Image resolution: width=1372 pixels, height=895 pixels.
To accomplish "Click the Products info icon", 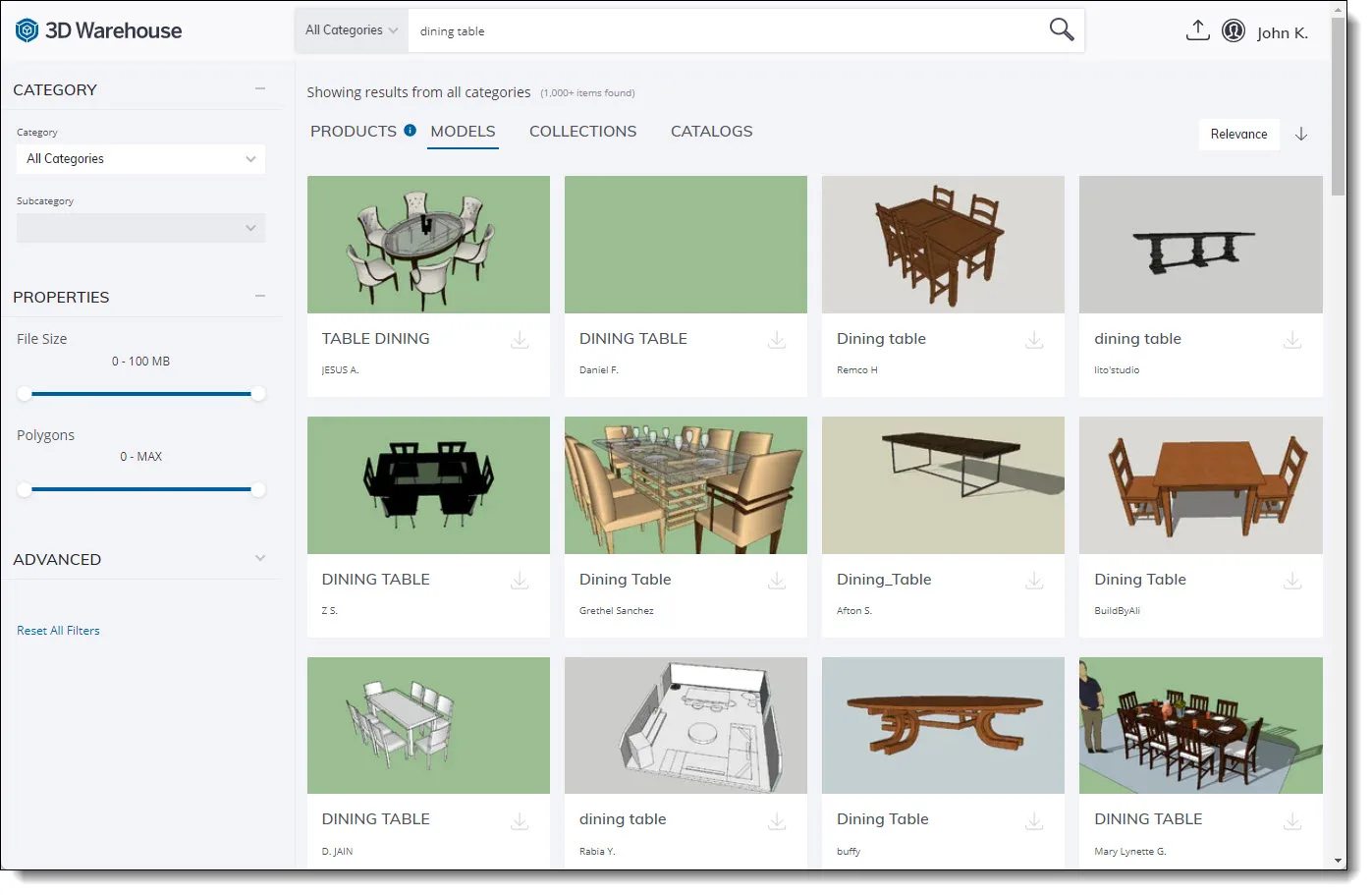I will coord(410,130).
